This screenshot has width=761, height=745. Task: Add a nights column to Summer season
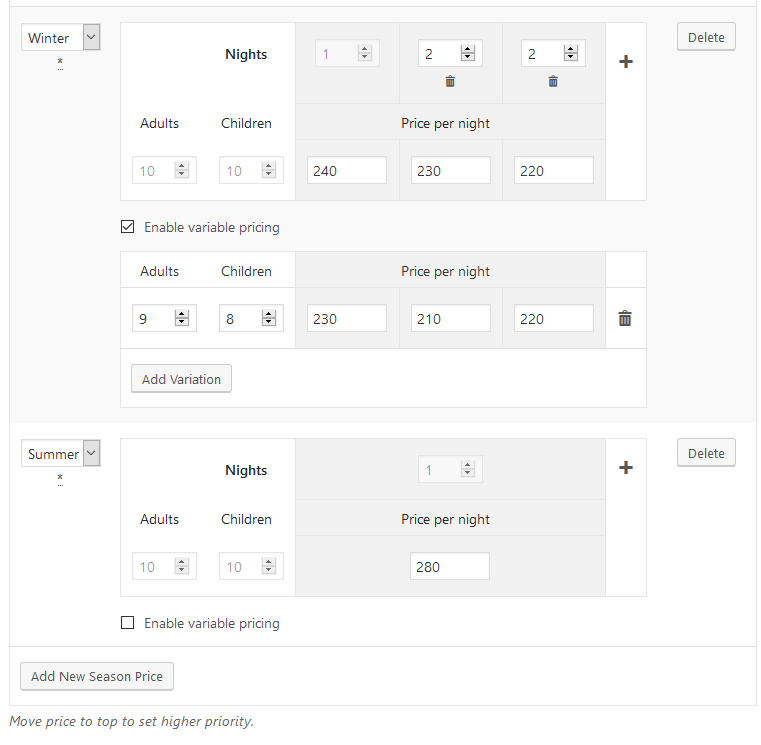pos(626,467)
